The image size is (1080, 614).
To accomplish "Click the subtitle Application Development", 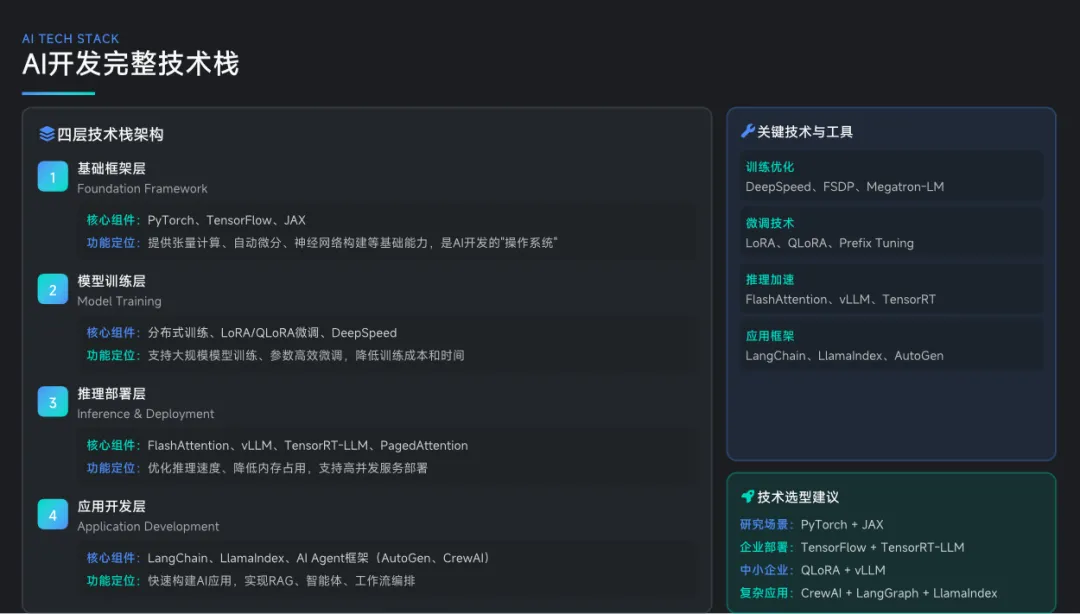I will coord(148,526).
